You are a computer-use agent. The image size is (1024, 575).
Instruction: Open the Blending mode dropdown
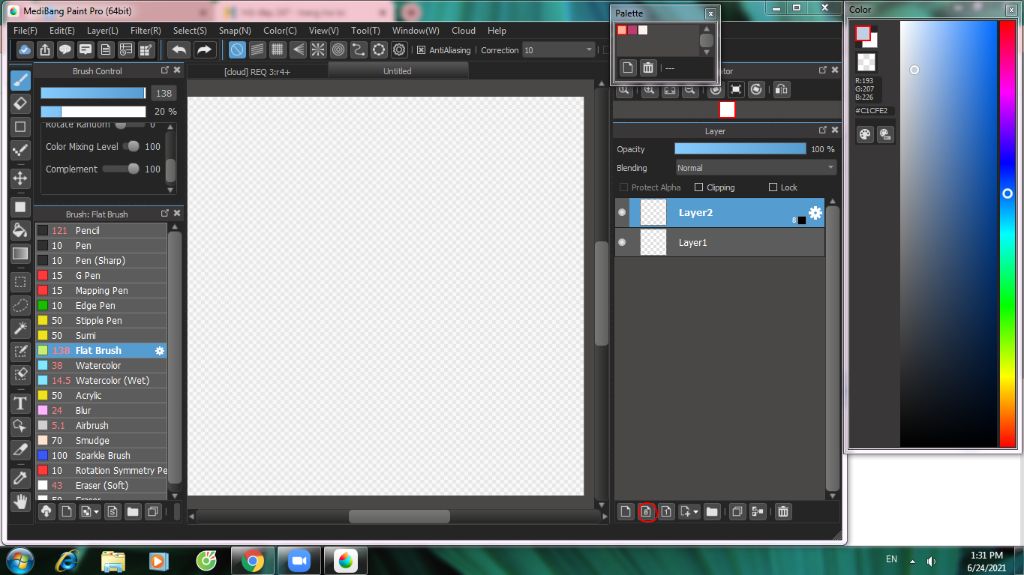756,168
